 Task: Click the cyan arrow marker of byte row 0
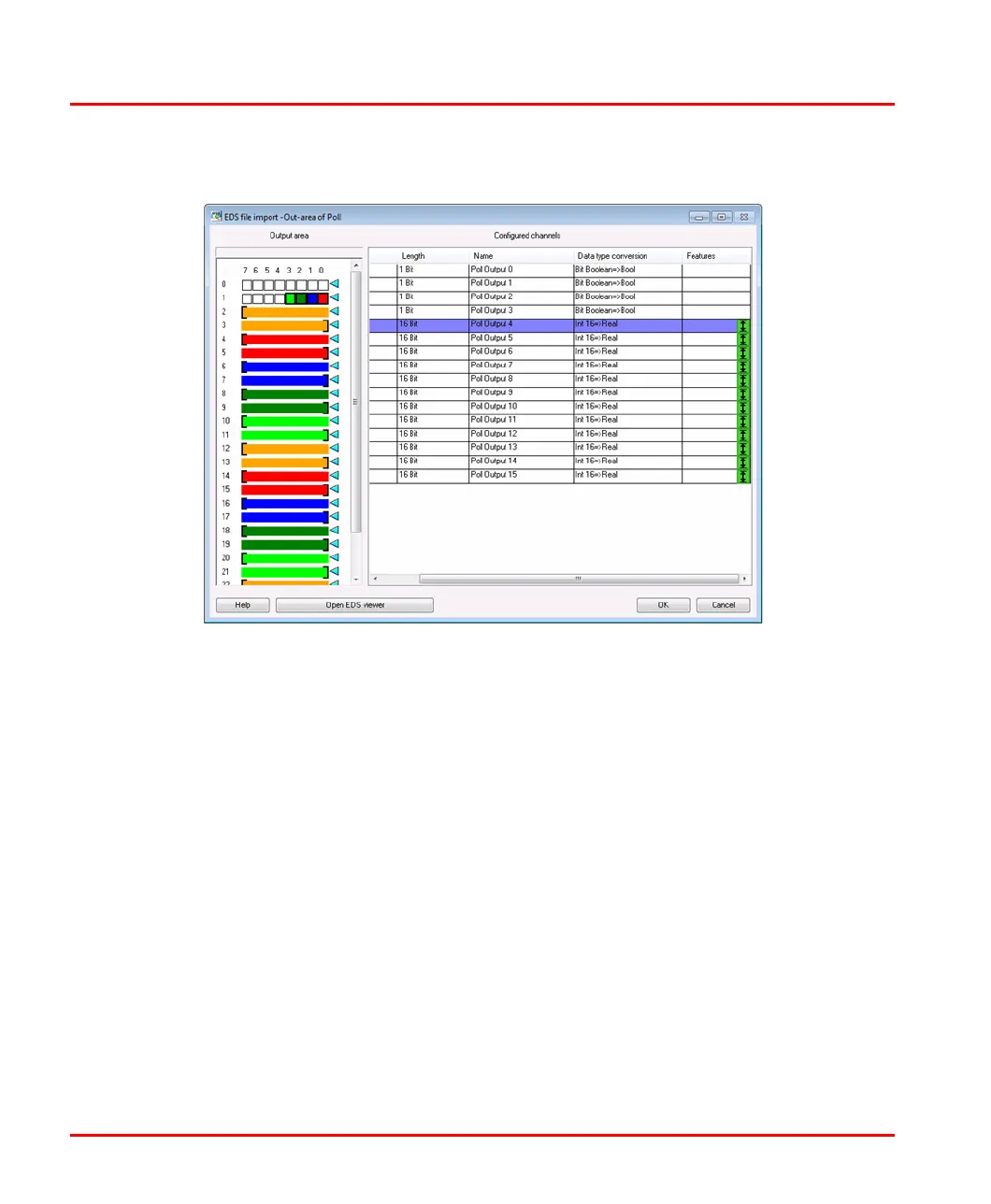pyautogui.click(x=335, y=284)
